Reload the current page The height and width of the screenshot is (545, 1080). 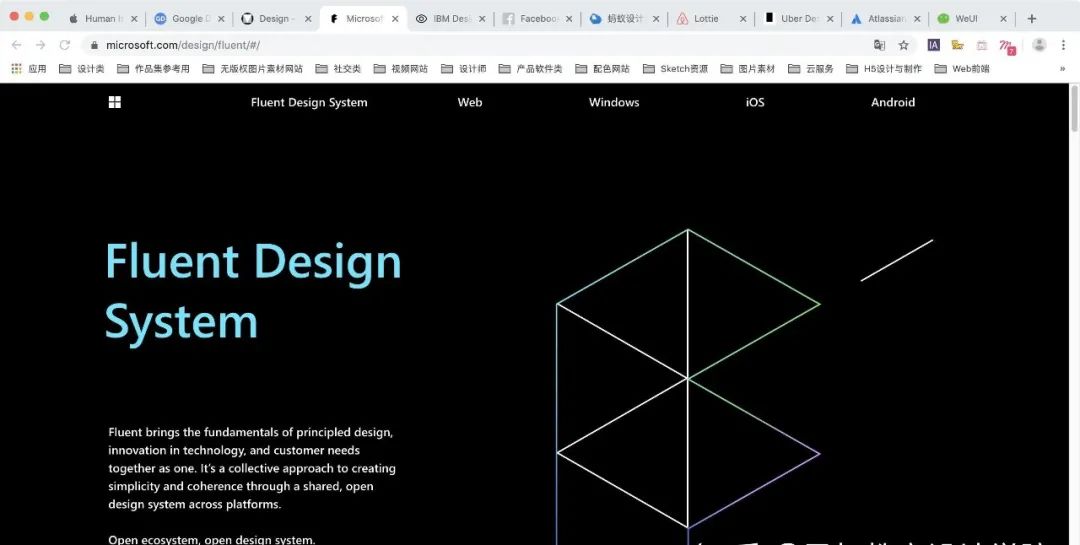click(65, 45)
